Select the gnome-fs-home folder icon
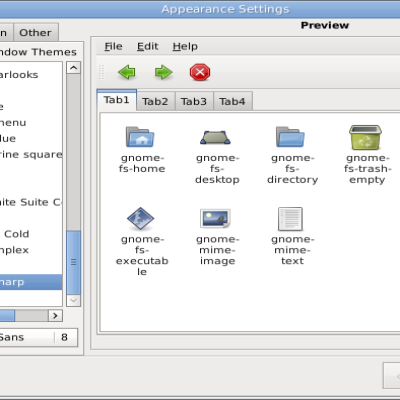Image resolution: width=400 pixels, height=400 pixels. [x=140, y=137]
